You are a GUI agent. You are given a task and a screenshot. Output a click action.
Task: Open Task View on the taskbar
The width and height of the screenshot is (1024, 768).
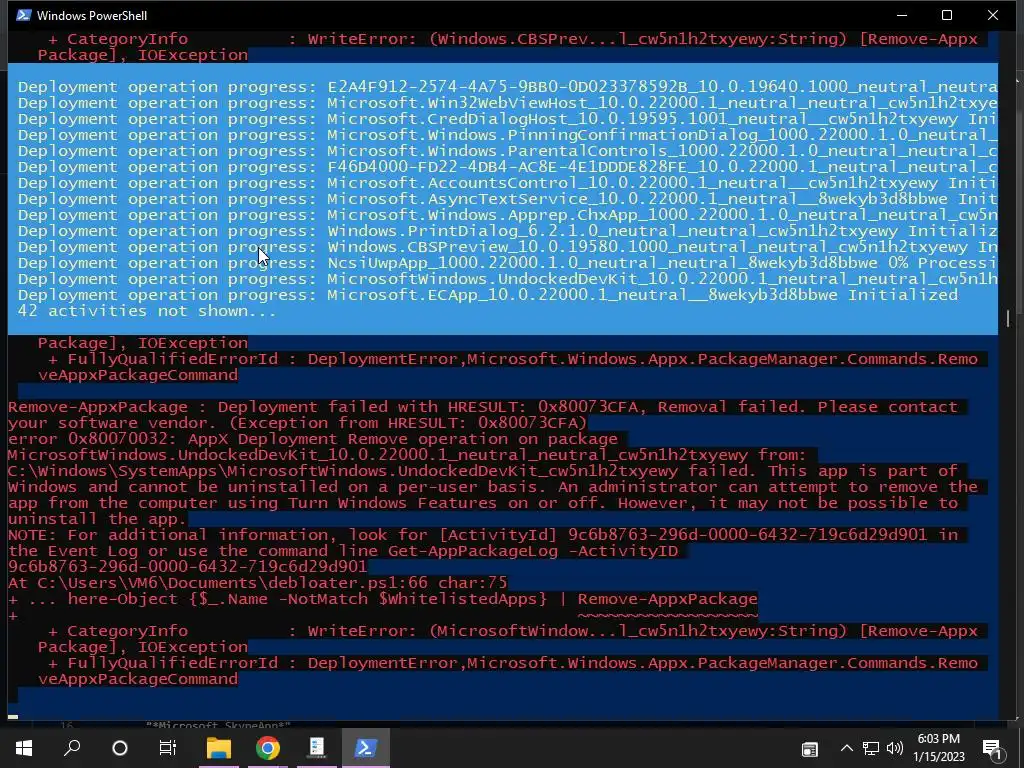pyautogui.click(x=168, y=748)
